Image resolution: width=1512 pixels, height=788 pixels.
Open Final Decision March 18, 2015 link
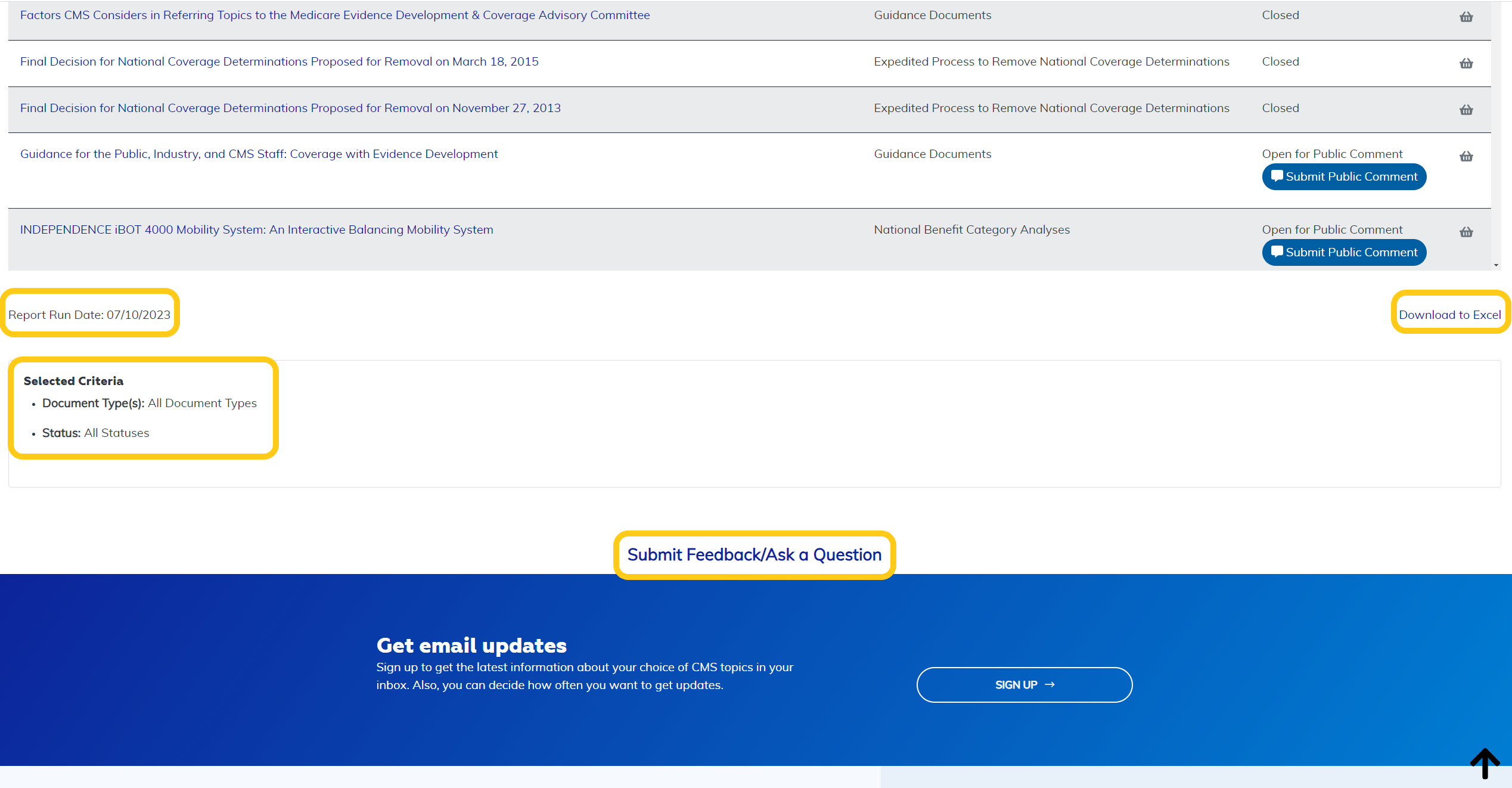coord(279,61)
